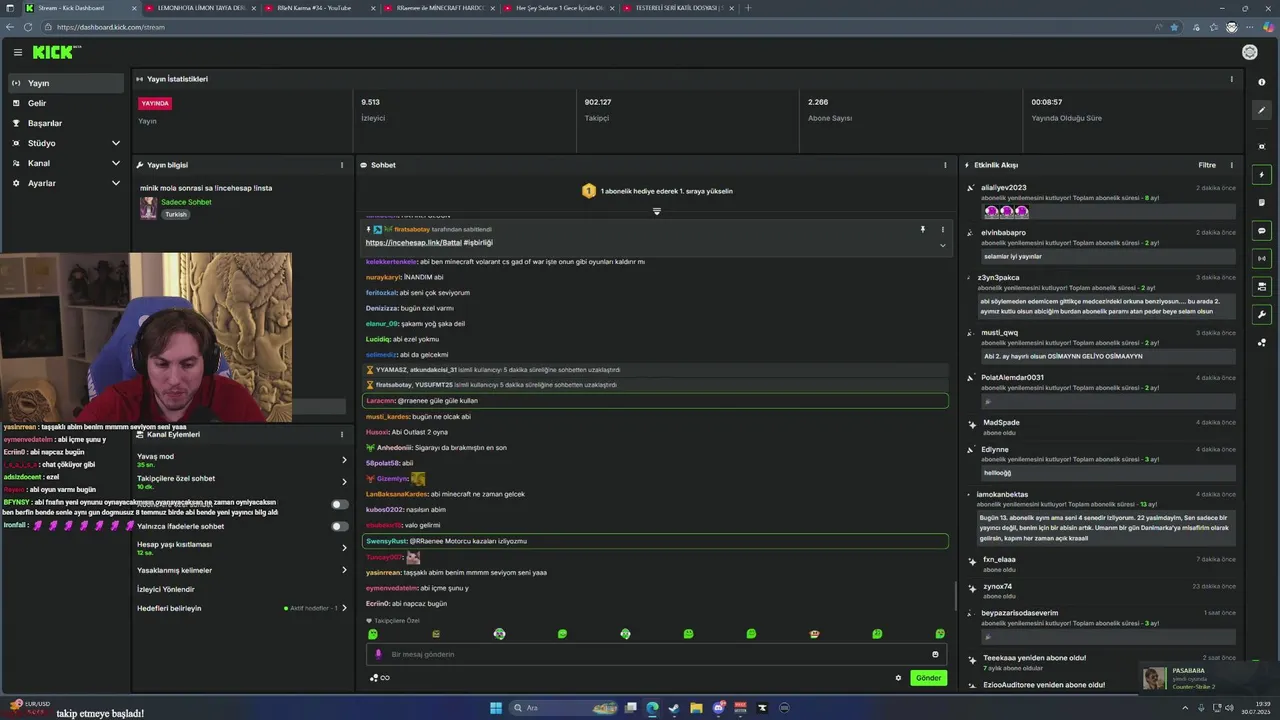
Task: Open the incehesap.link/Battal link
Action: pos(413,242)
